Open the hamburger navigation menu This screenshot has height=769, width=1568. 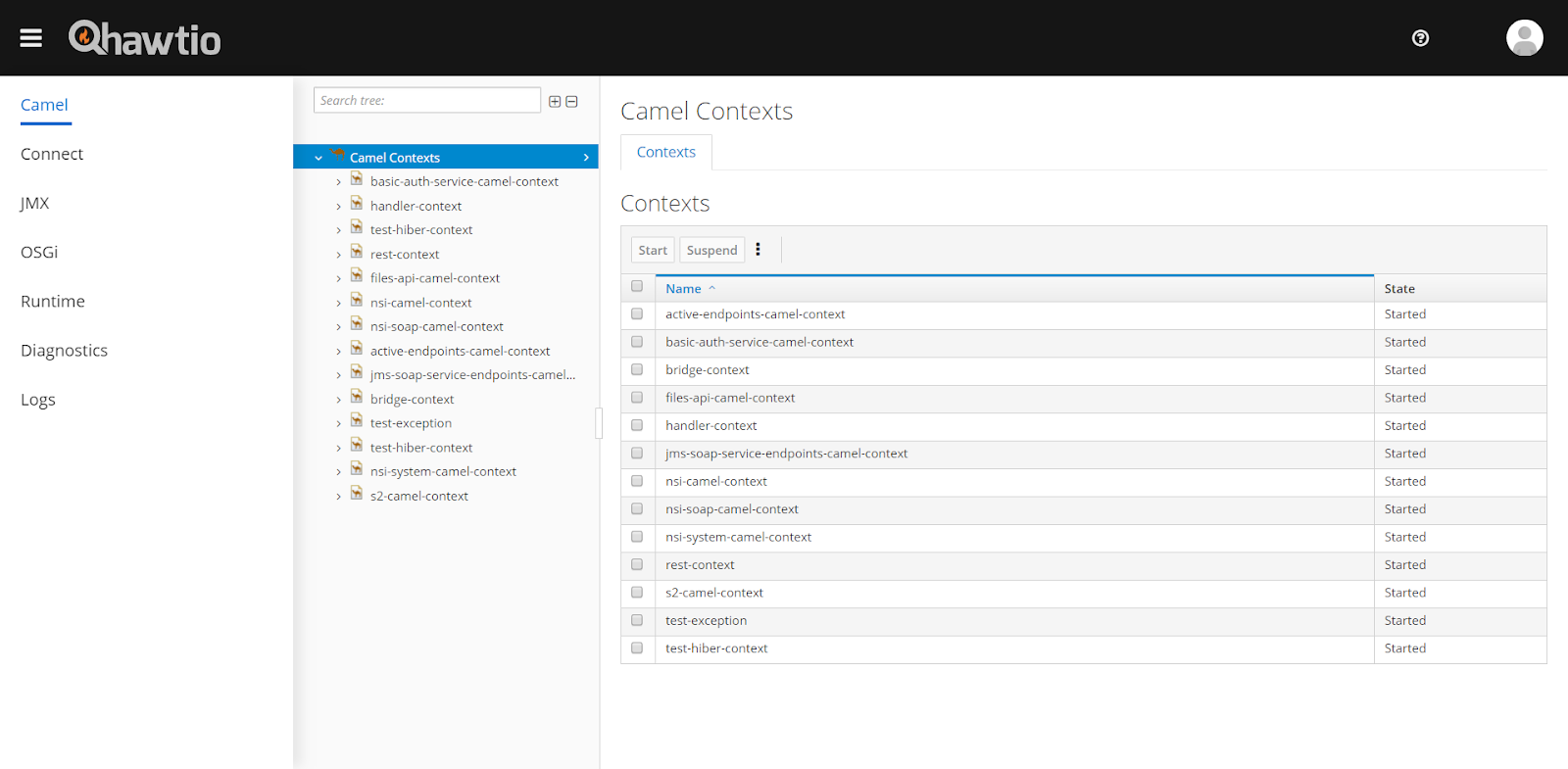pyautogui.click(x=31, y=38)
